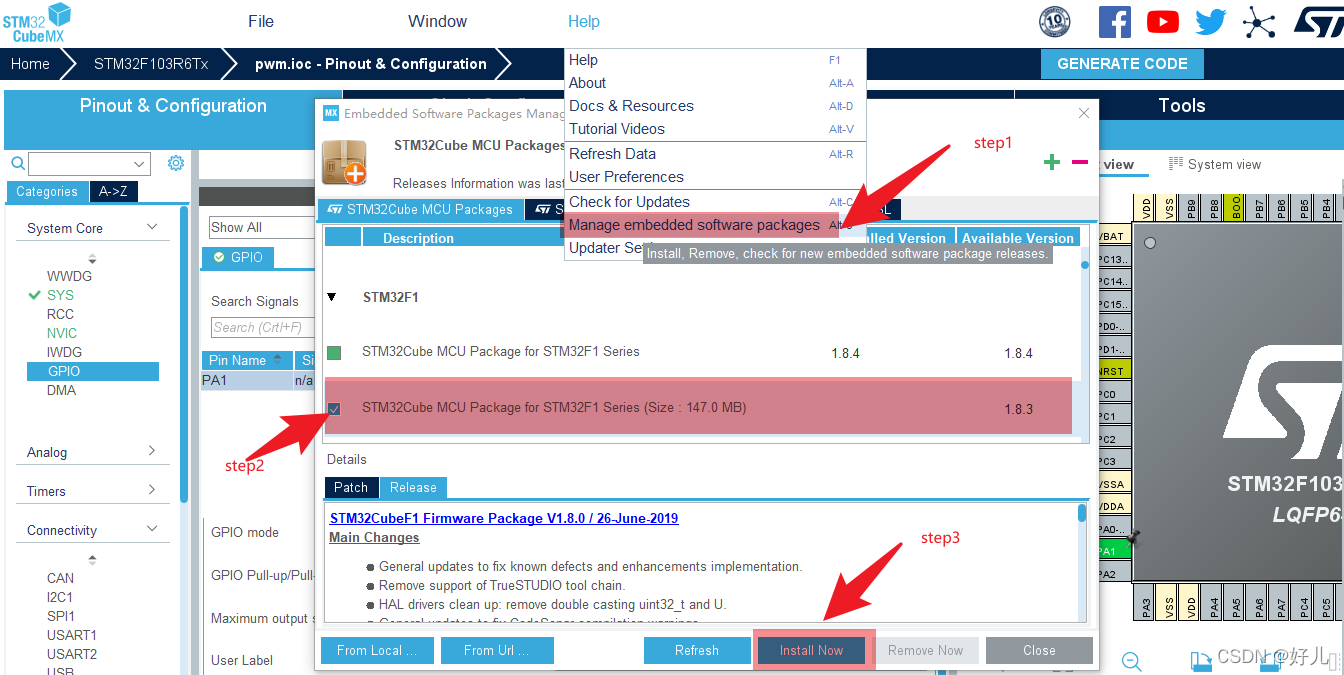1344x675 pixels.
Task: Close the Embedded Software Packages Manager dialog
Action: [1084, 114]
